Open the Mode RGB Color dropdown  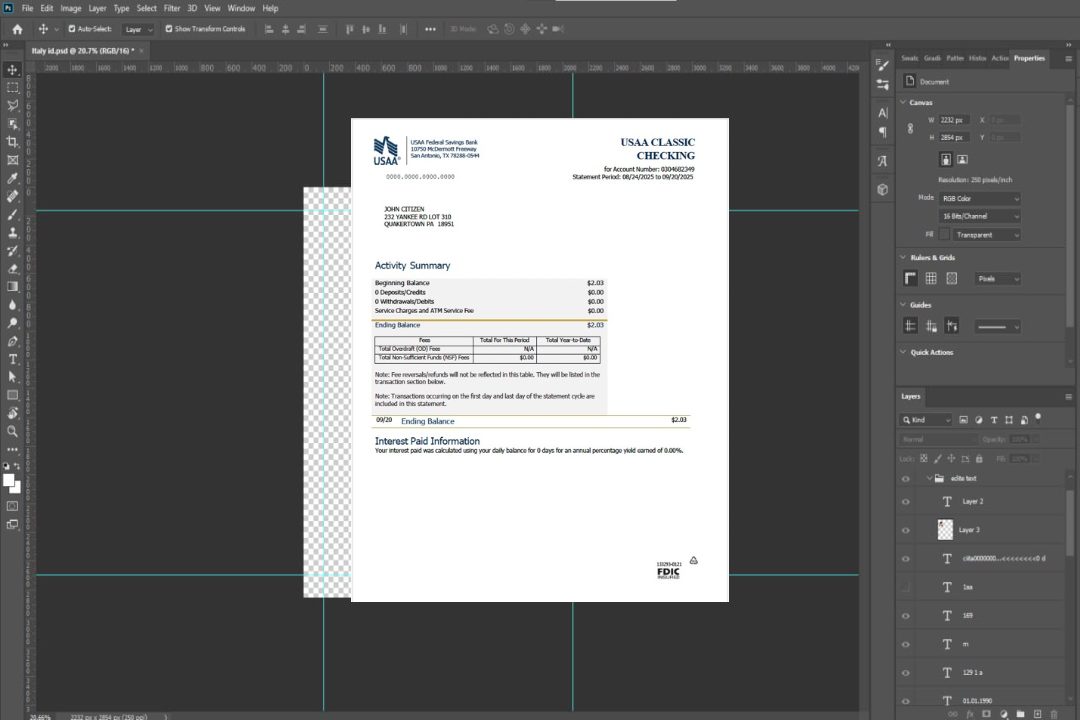tap(979, 198)
